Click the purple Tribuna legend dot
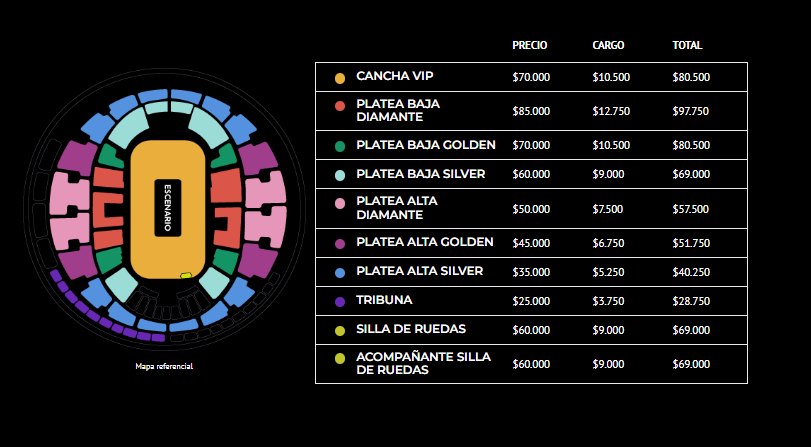This screenshot has width=811, height=447. [x=340, y=302]
